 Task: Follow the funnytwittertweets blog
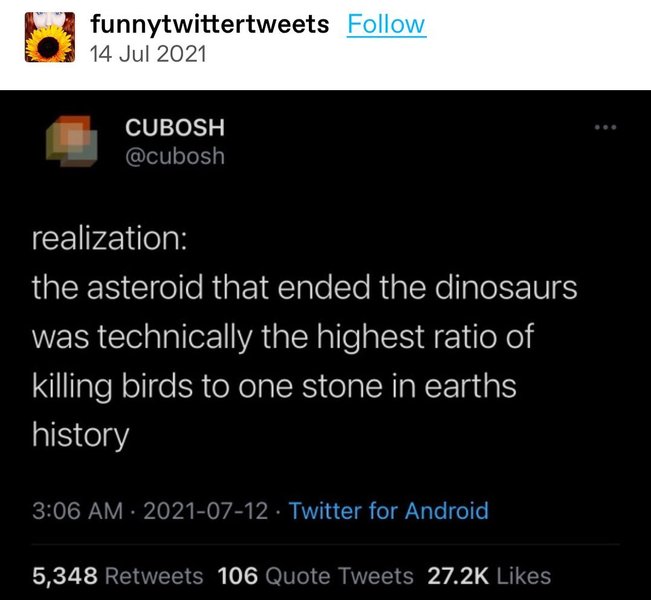pyautogui.click(x=386, y=24)
